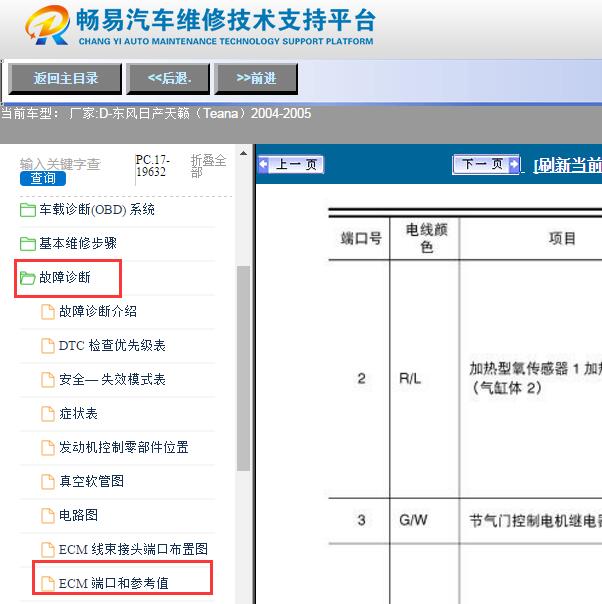Click page icon beside DTC 检查优先级表

click(x=48, y=346)
